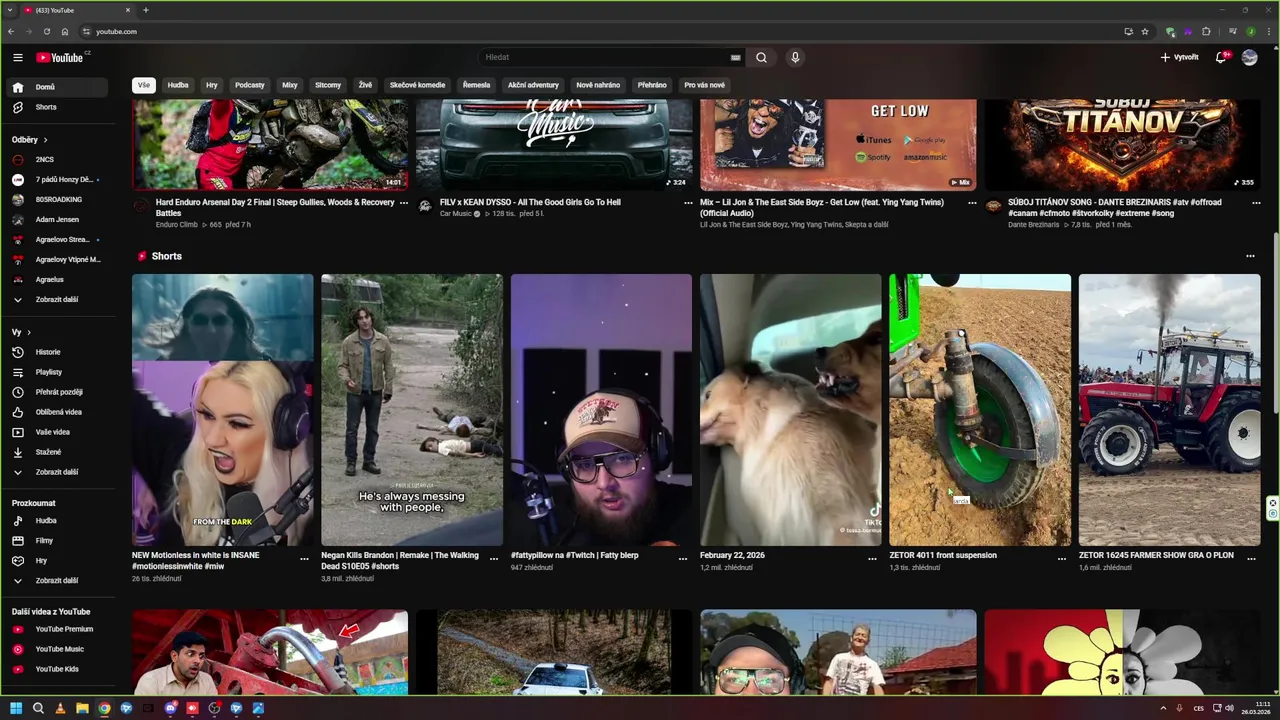The height and width of the screenshot is (720, 1280).
Task: Open Přehrát později list
Action: tap(56, 392)
